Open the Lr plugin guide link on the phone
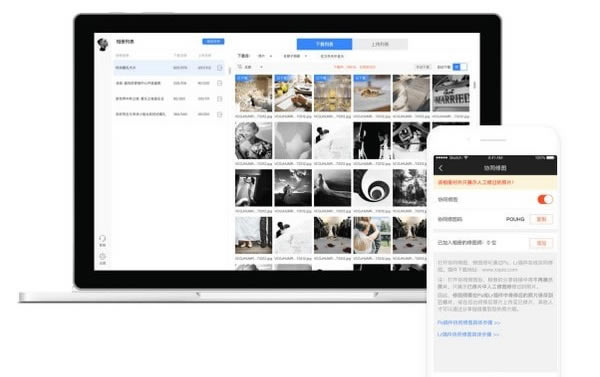This screenshot has width=600, height=377. click(x=468, y=334)
